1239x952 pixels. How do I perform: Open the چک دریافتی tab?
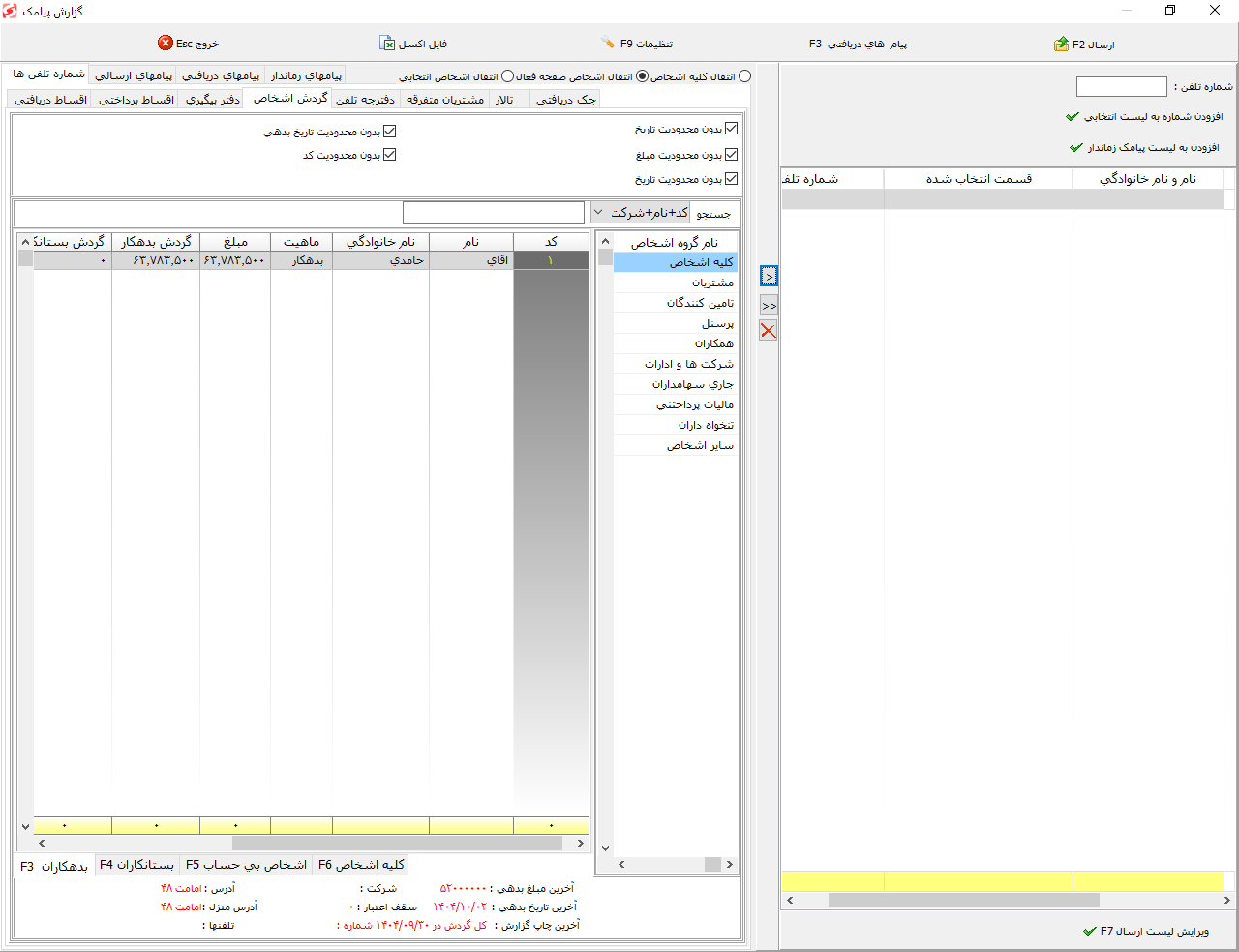coord(566,100)
